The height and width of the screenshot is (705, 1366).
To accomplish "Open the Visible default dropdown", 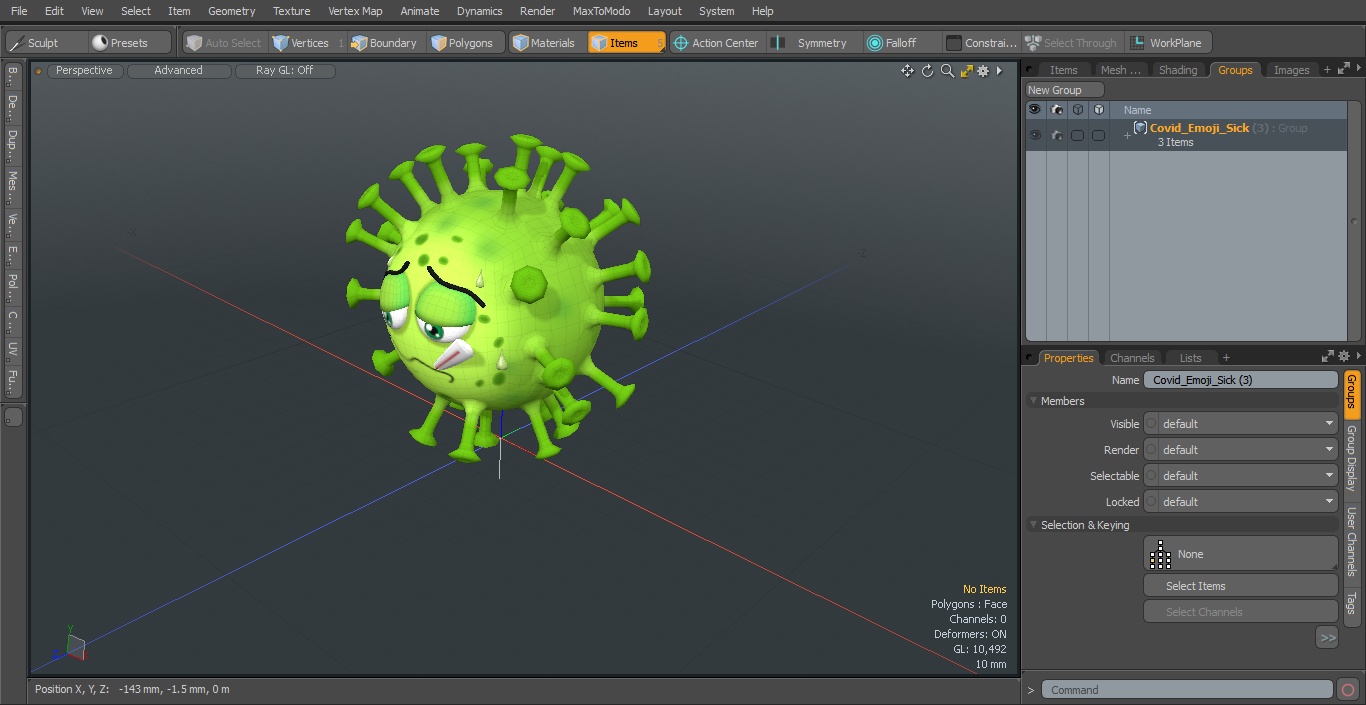I will pos(1248,424).
